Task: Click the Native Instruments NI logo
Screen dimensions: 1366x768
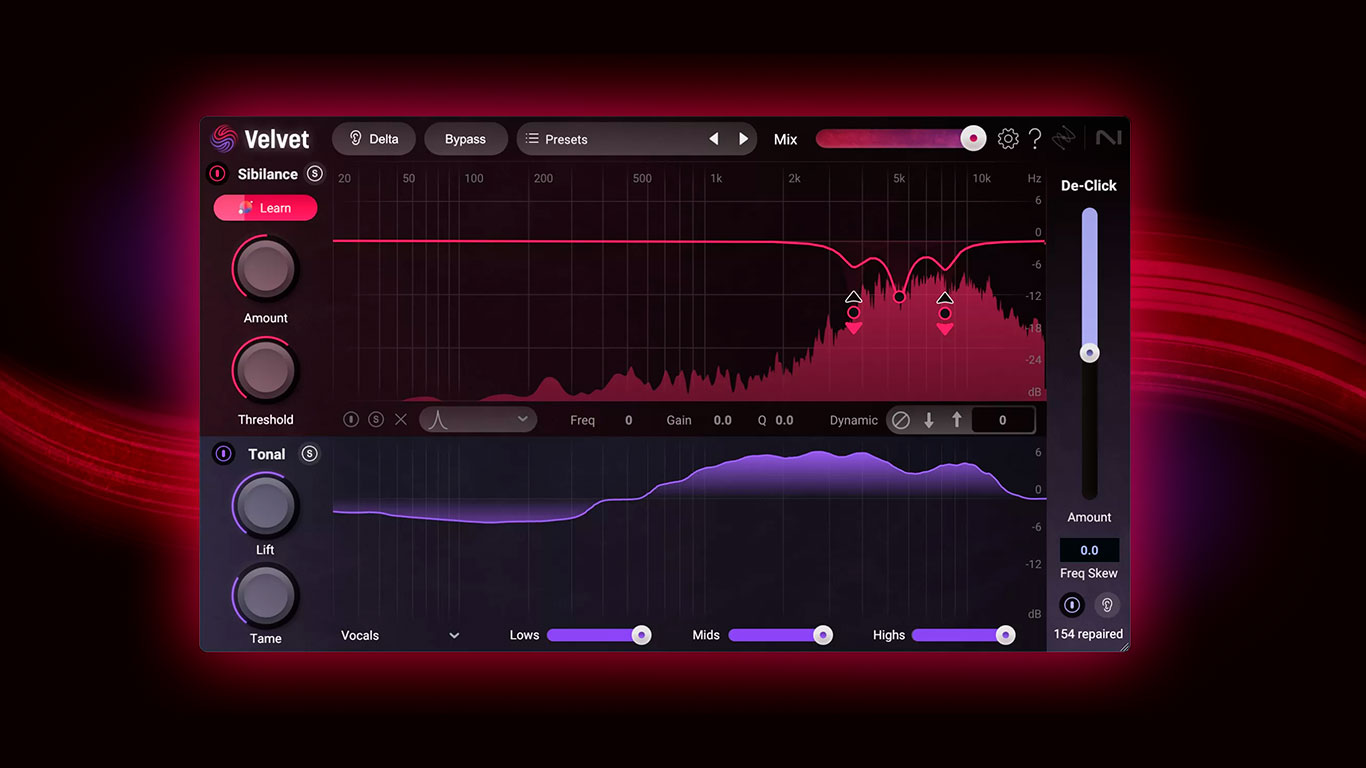Action: coord(1108,138)
